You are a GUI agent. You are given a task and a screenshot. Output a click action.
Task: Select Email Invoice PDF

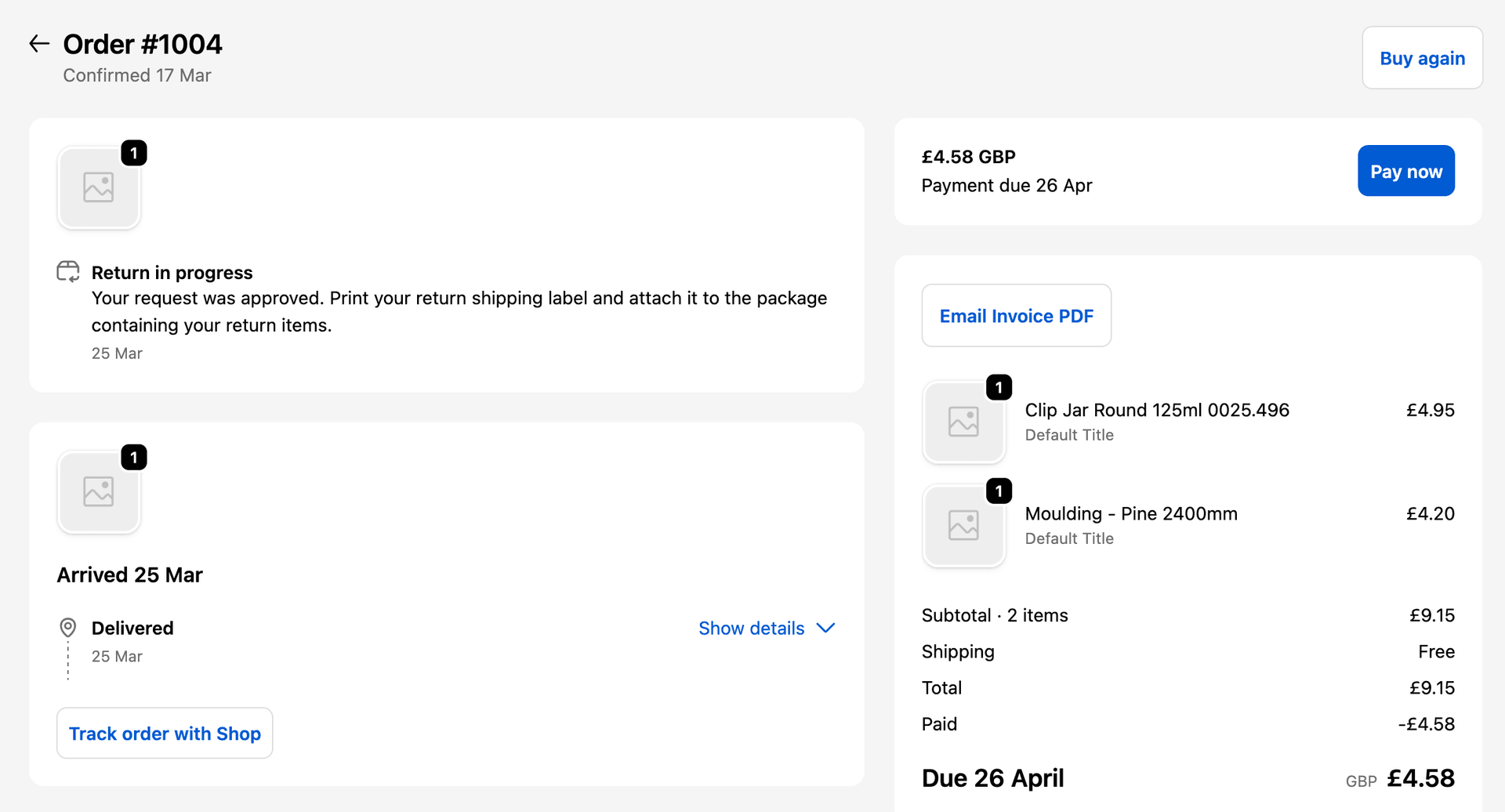[1016, 315]
